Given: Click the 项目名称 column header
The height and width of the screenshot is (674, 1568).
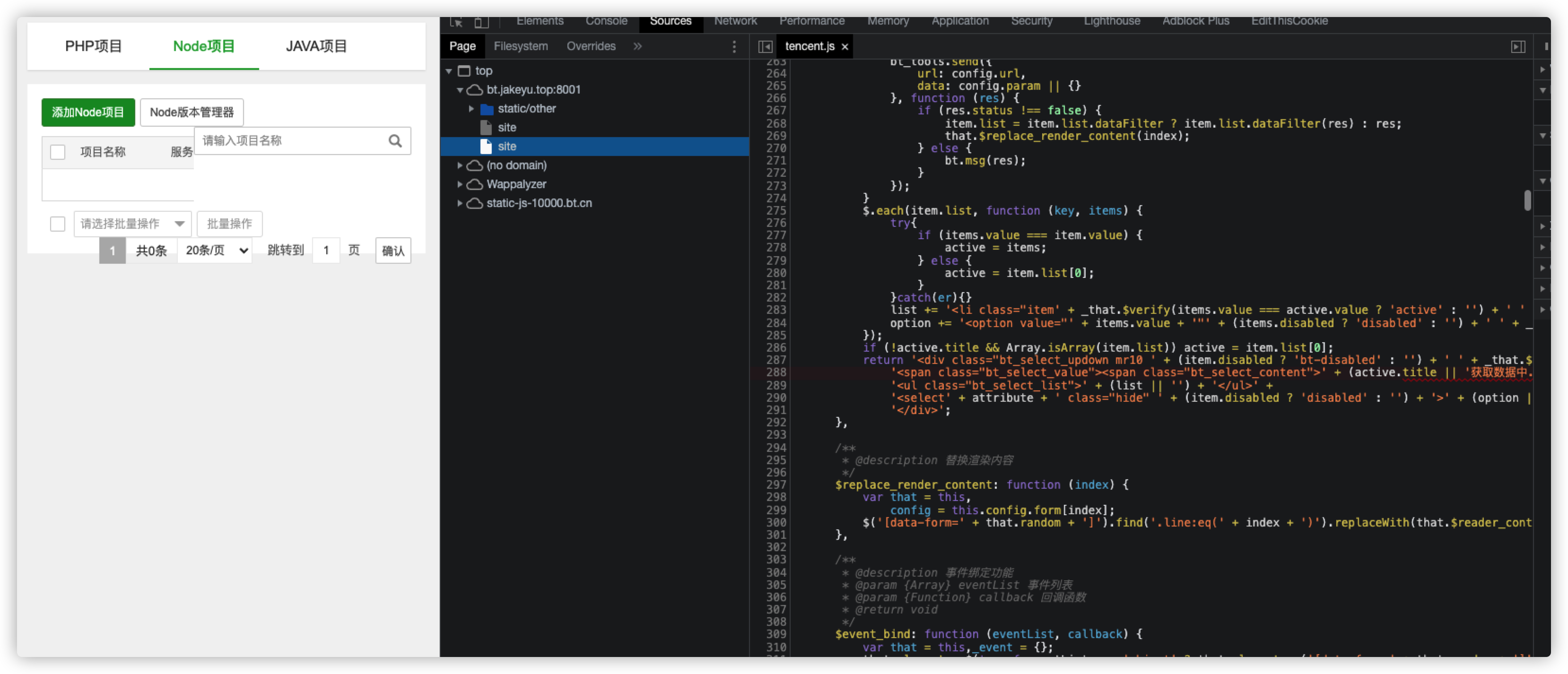Looking at the screenshot, I should (103, 152).
